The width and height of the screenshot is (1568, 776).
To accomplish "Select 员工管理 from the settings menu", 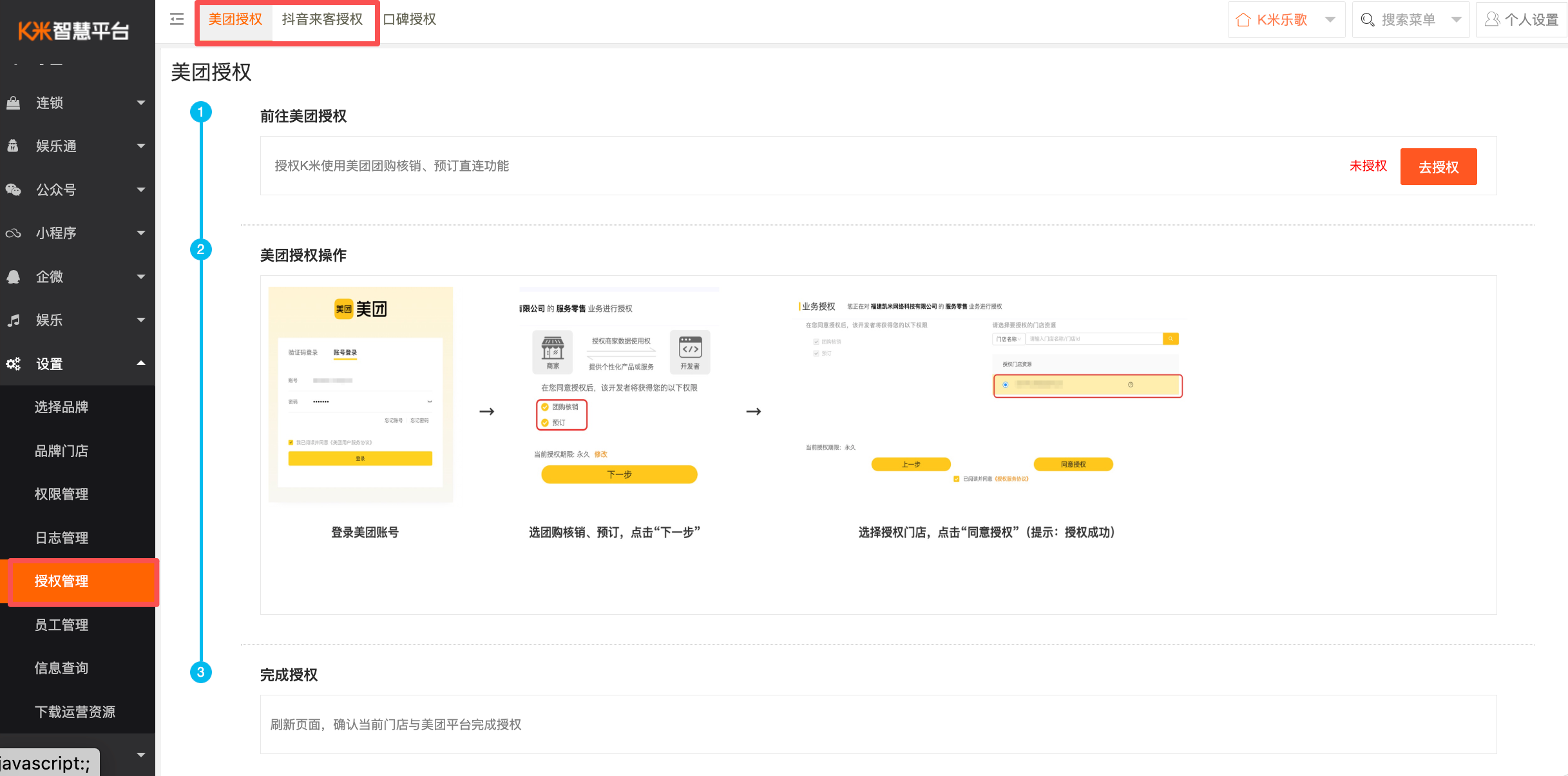I will (x=61, y=624).
